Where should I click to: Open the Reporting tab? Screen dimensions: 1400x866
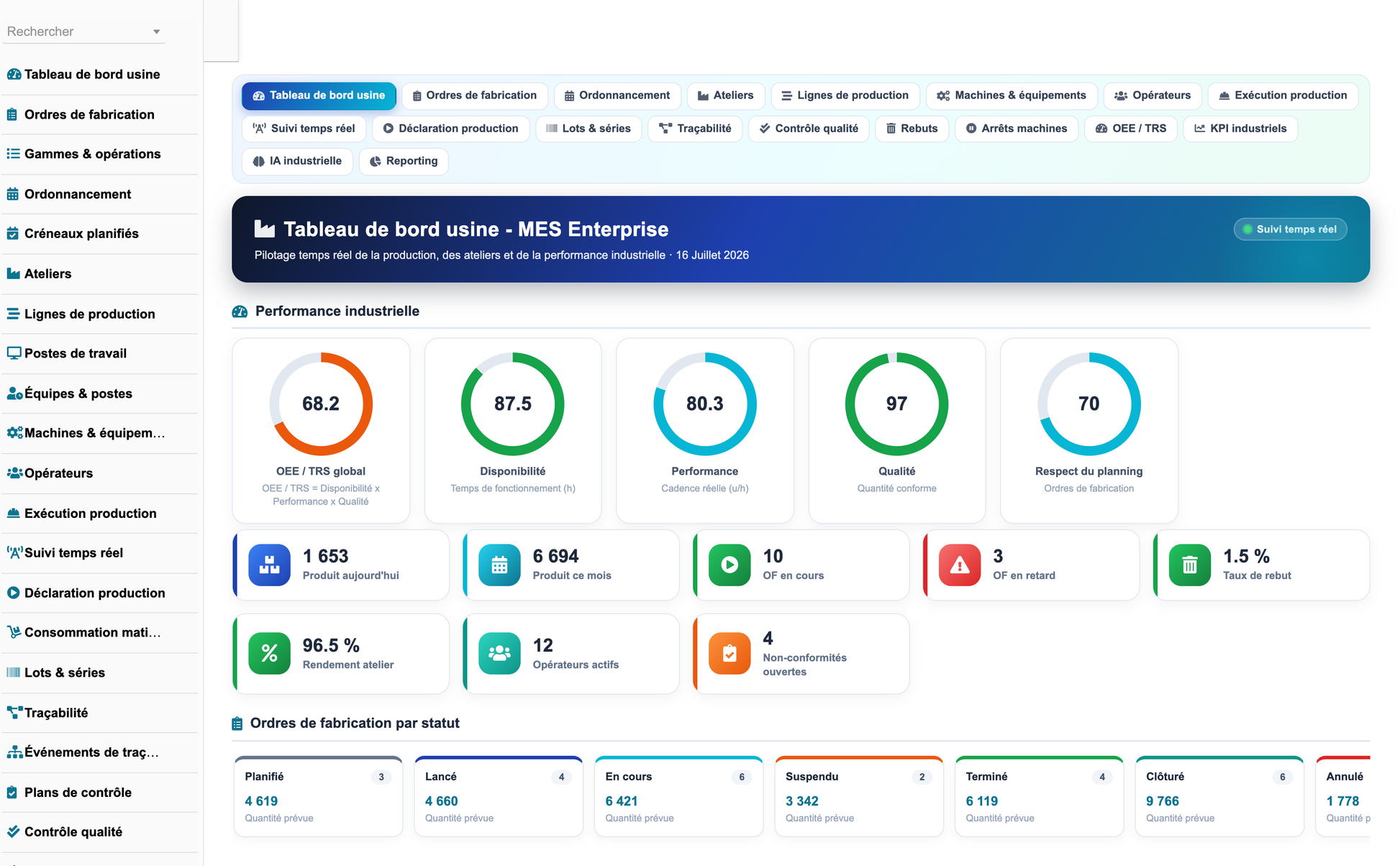404,161
